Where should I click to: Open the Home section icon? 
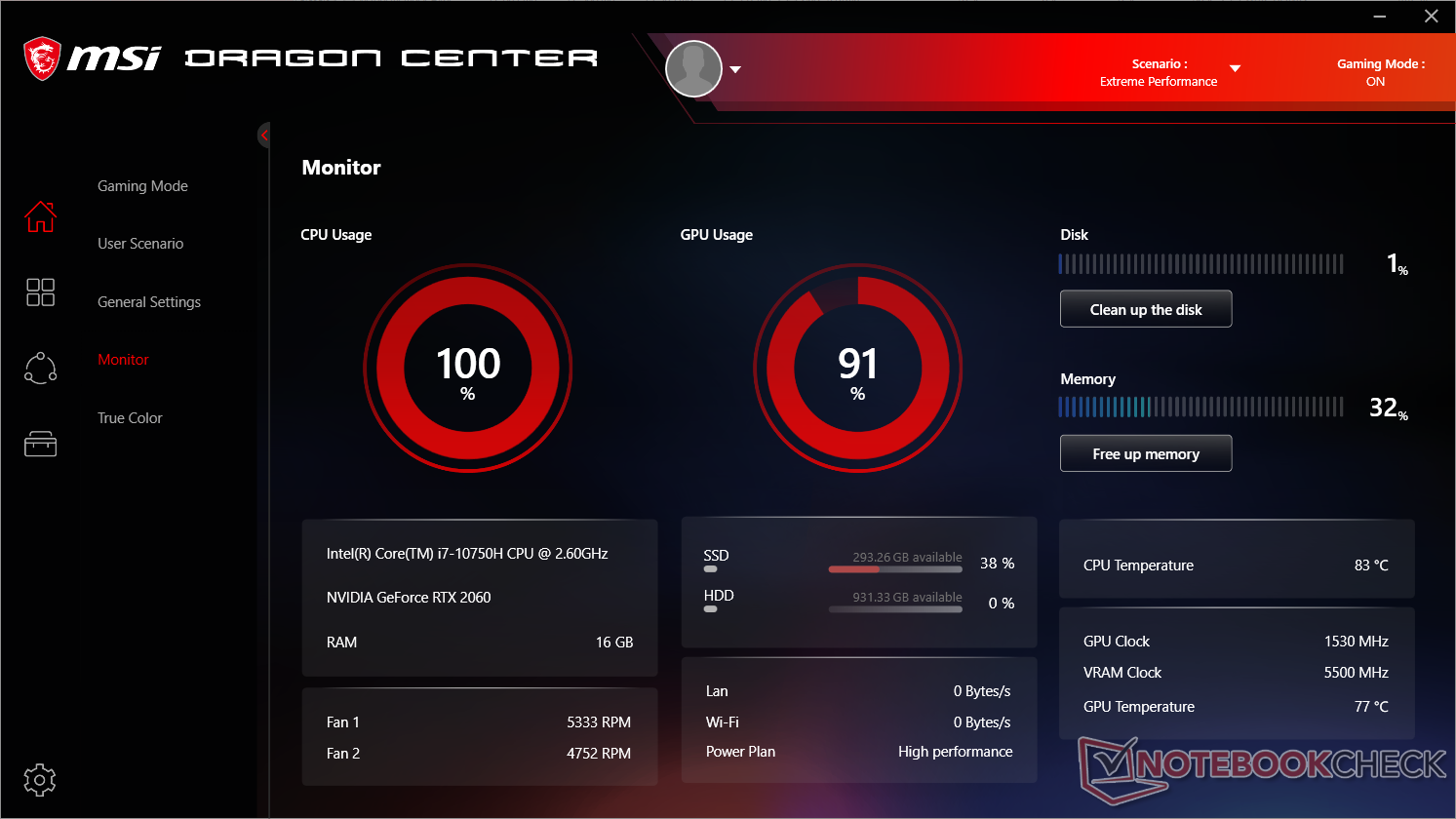tap(40, 216)
